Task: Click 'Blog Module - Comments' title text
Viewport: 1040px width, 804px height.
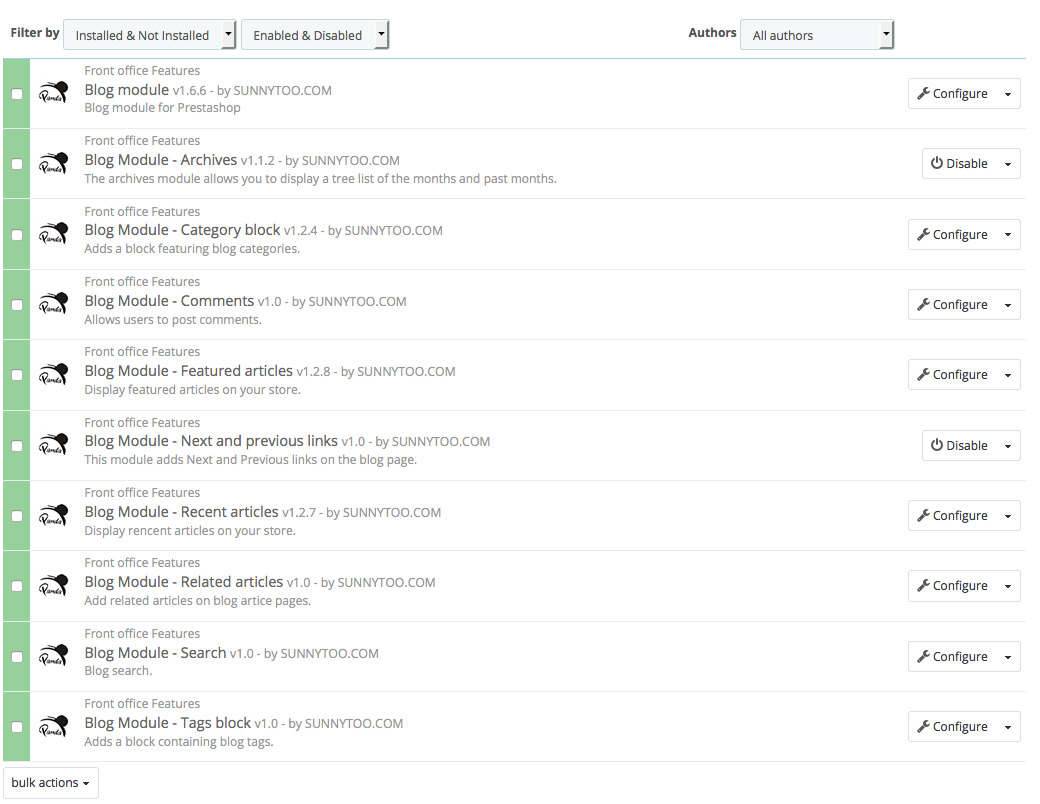Action: click(x=169, y=301)
